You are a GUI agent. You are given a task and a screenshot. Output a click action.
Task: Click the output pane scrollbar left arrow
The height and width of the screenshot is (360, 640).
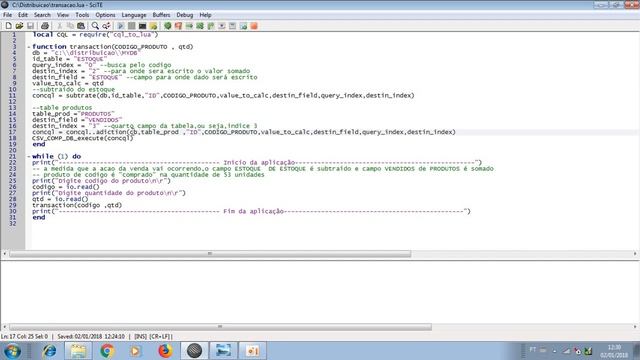4,327
